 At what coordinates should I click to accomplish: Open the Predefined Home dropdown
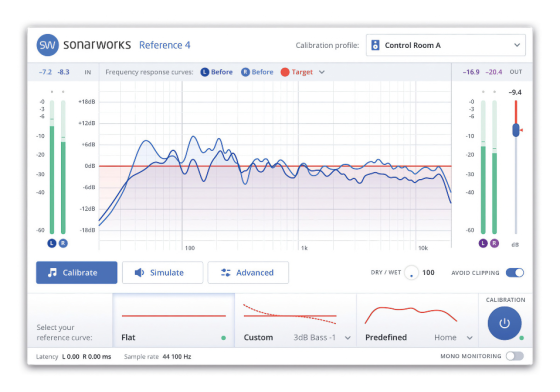click(454, 337)
